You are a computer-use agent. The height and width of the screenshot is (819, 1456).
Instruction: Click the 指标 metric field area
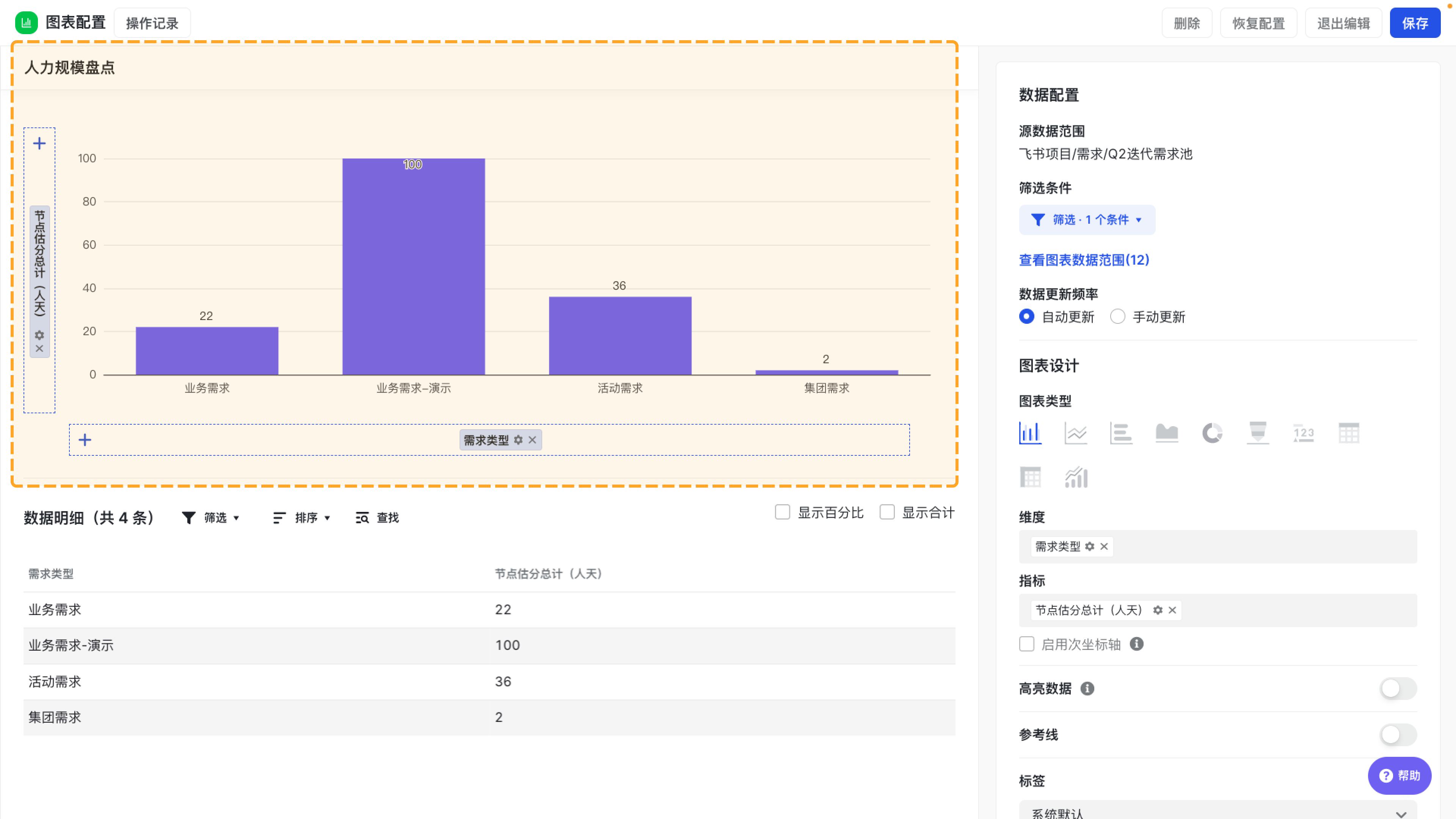pyautogui.click(x=1218, y=610)
